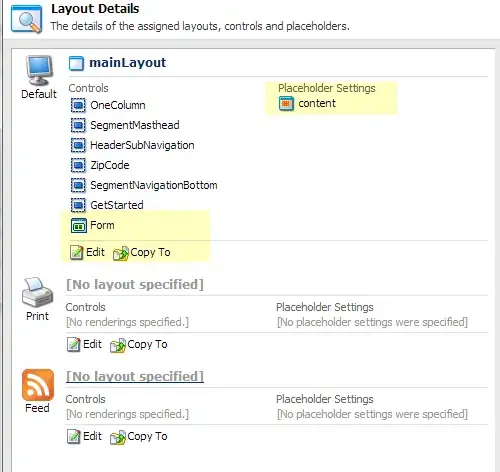Click the Print device printer icon

37,292
